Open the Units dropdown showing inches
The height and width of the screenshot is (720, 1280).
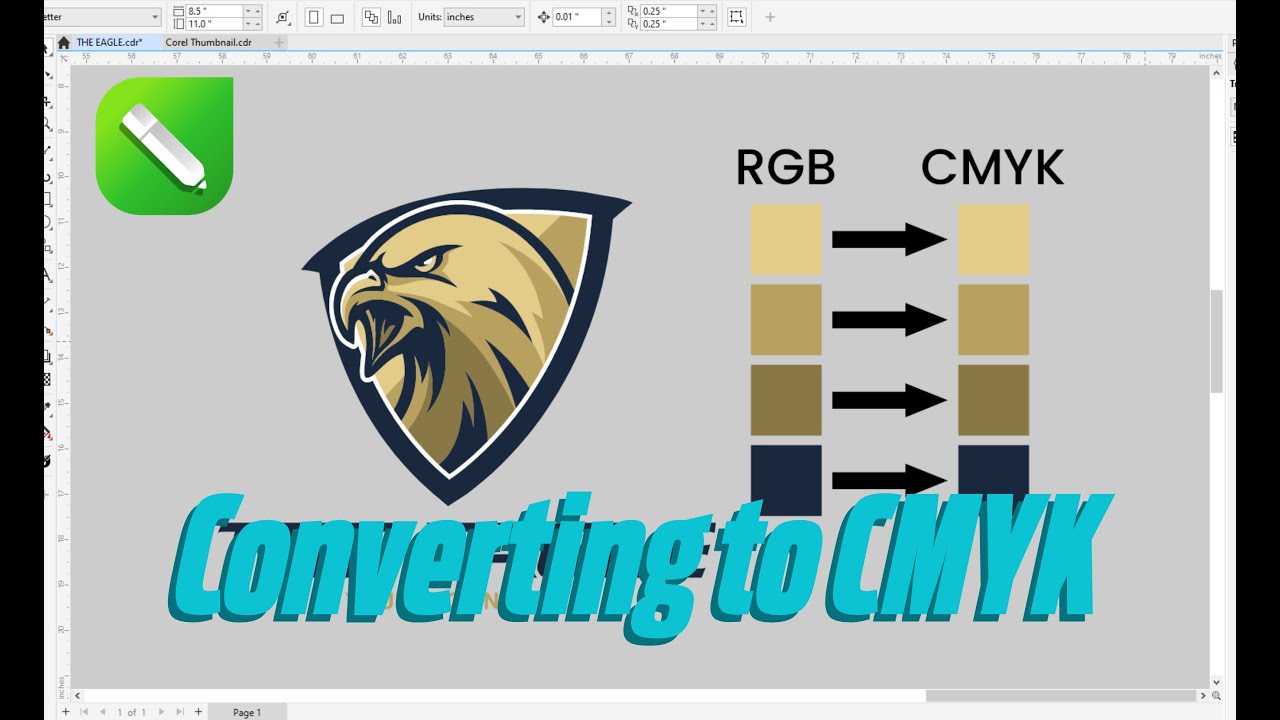(484, 17)
